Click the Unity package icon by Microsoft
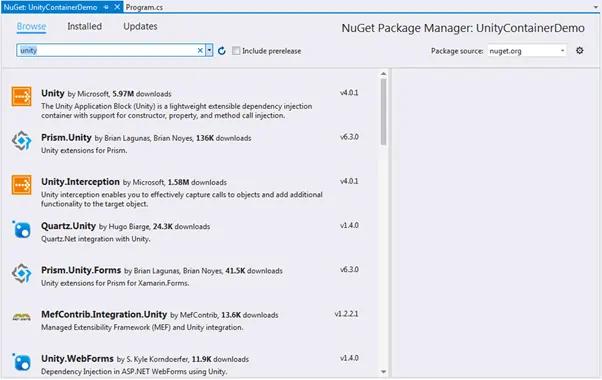The height and width of the screenshot is (380, 602). click(x=22, y=97)
